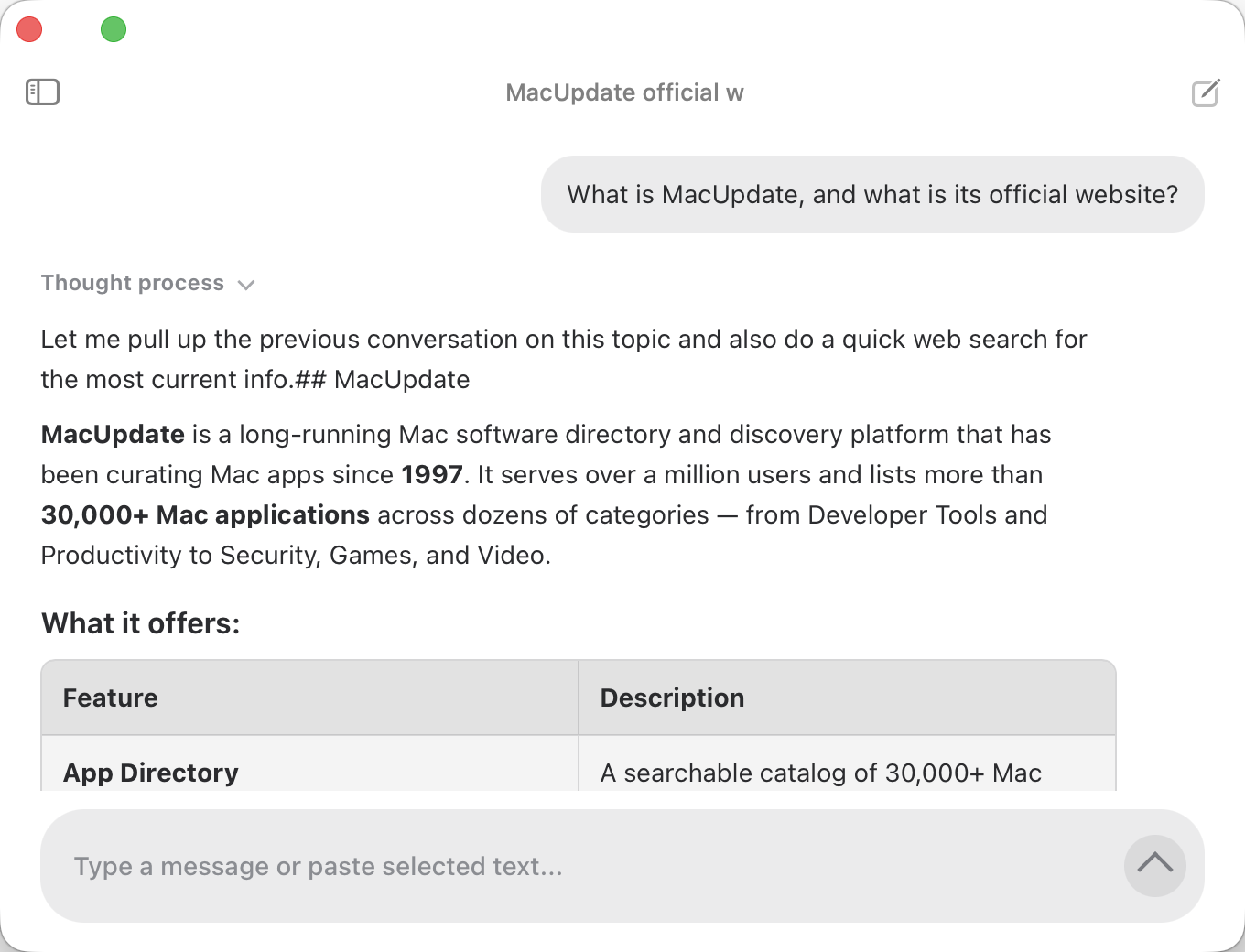Click the Productivity to Security paragraph line
The height and width of the screenshot is (952, 1245).
pyautogui.click(x=296, y=555)
